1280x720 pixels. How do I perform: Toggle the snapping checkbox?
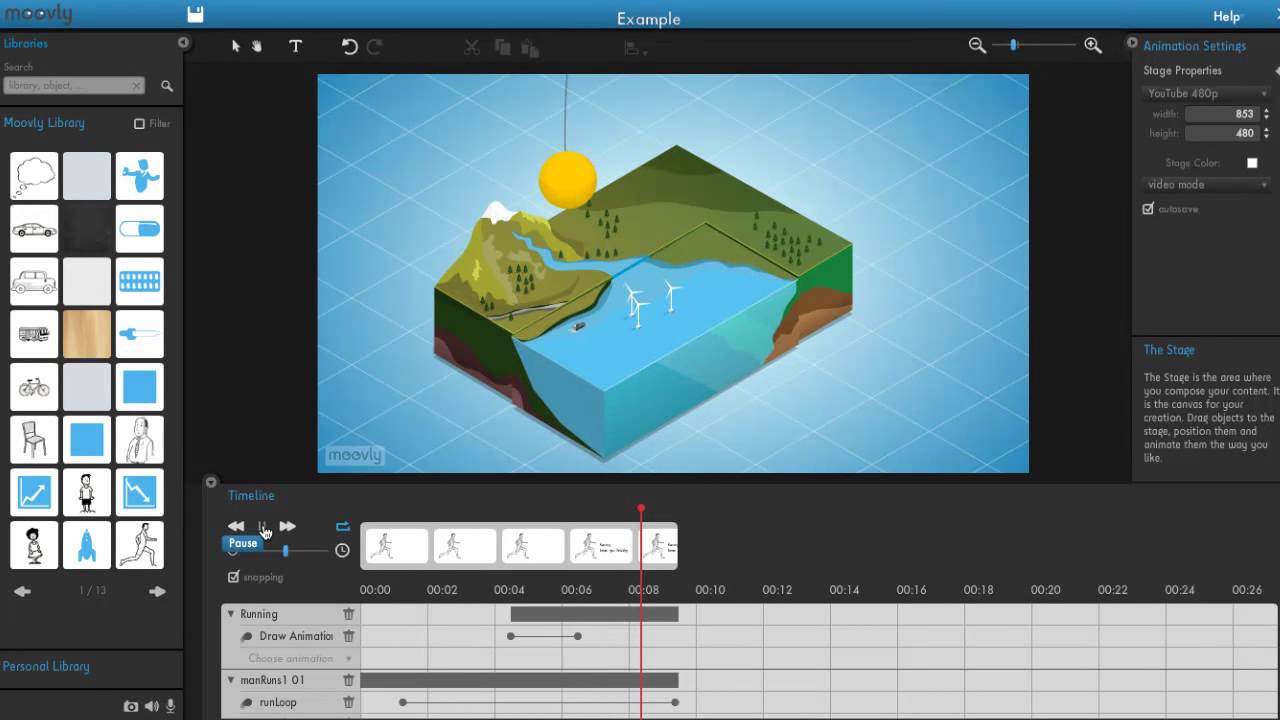point(234,577)
